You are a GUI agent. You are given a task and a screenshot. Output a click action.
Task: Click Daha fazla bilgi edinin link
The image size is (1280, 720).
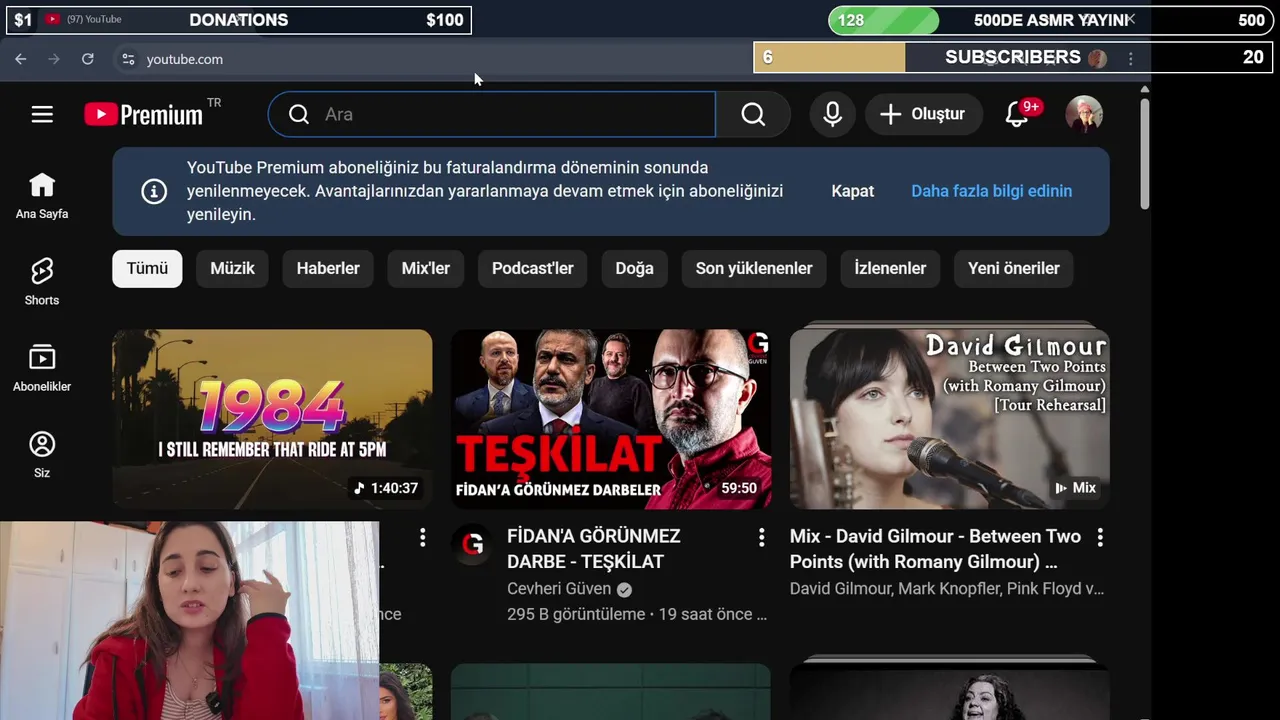tap(991, 191)
